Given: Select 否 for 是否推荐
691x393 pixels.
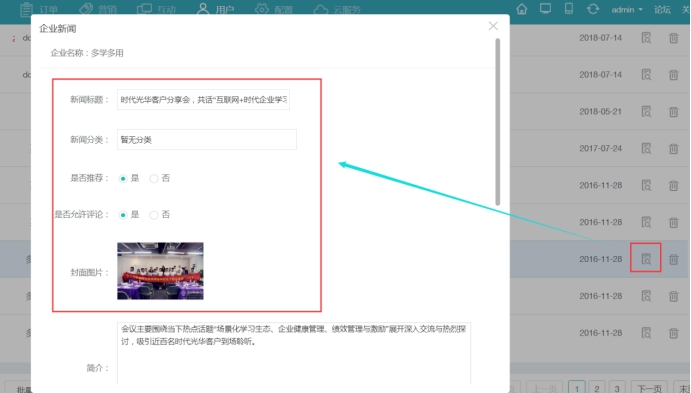Looking at the screenshot, I should click(x=154, y=178).
